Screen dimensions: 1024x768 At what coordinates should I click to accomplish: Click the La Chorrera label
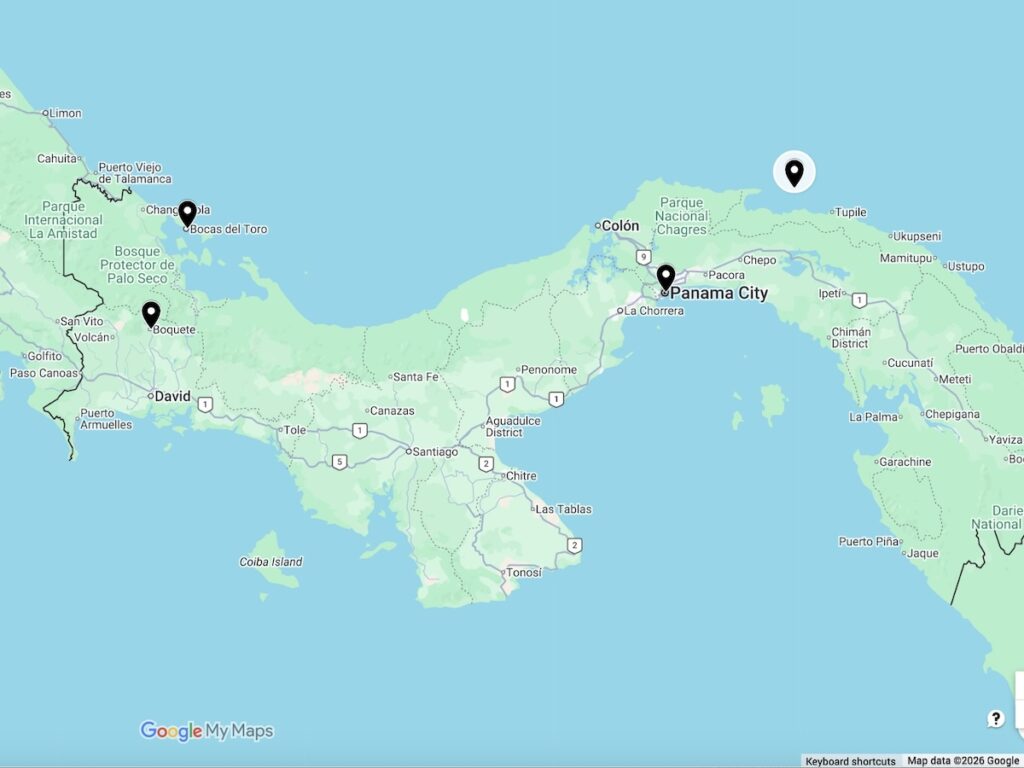tap(654, 311)
